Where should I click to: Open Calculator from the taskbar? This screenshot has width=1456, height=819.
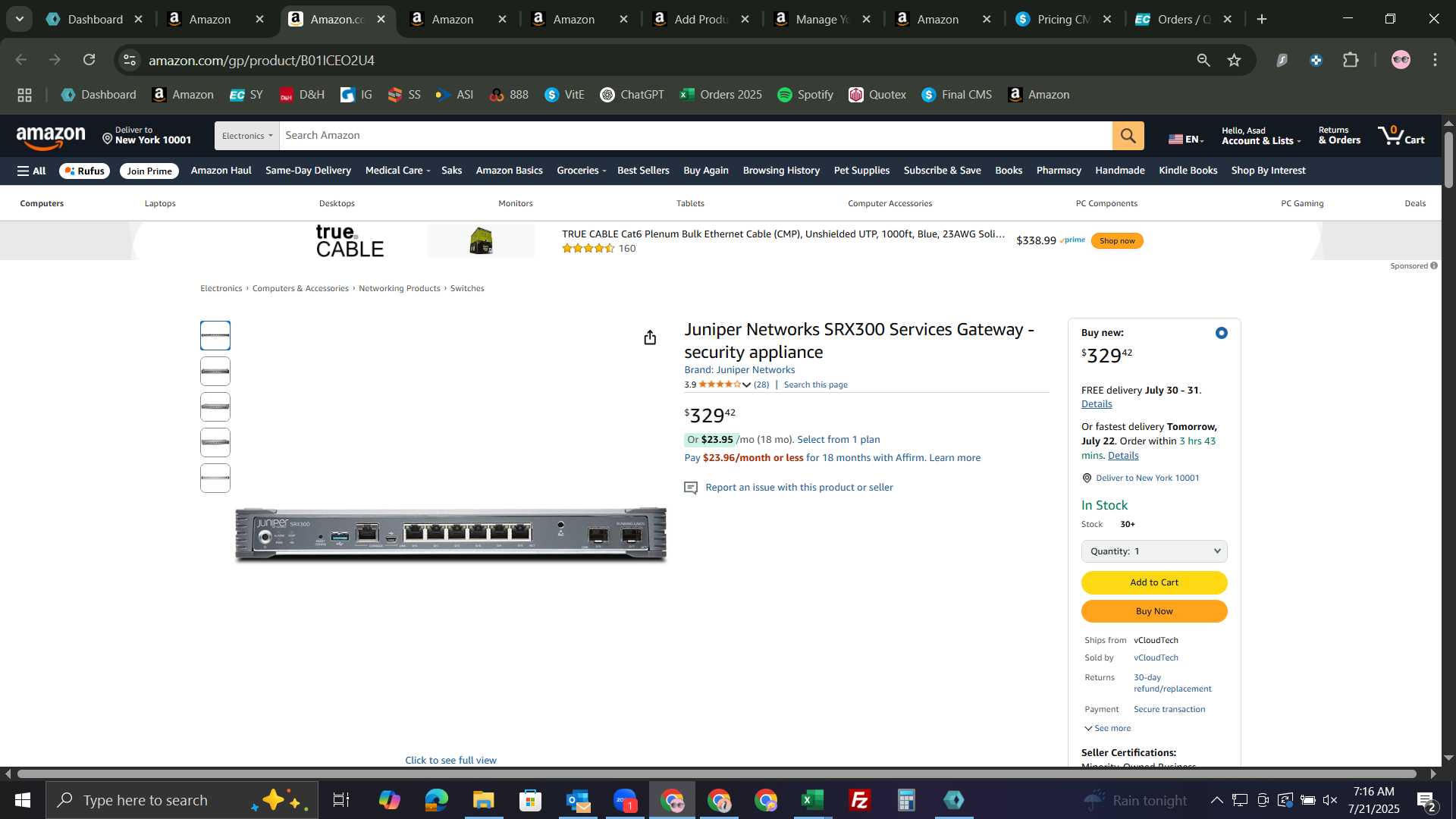coord(907,800)
